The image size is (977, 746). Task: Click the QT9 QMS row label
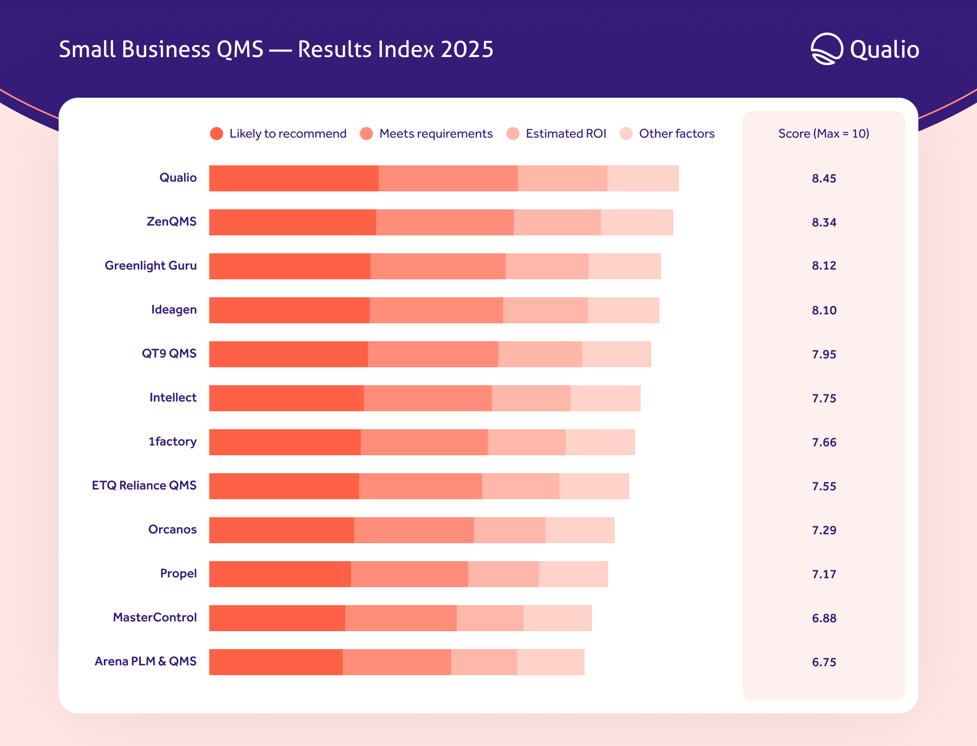pyautogui.click(x=169, y=353)
